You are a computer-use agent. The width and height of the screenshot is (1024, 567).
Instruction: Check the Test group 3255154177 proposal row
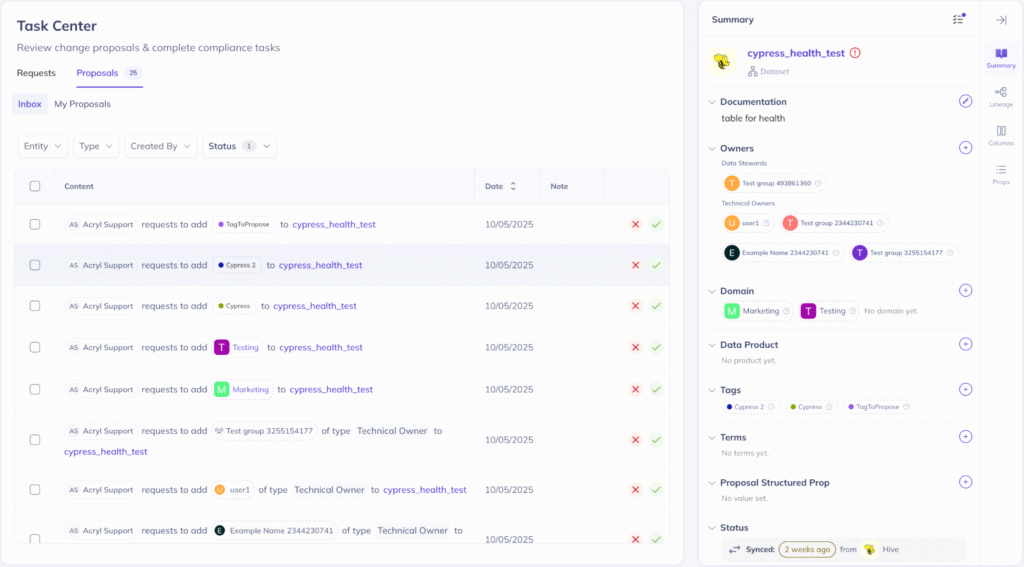[35, 440]
